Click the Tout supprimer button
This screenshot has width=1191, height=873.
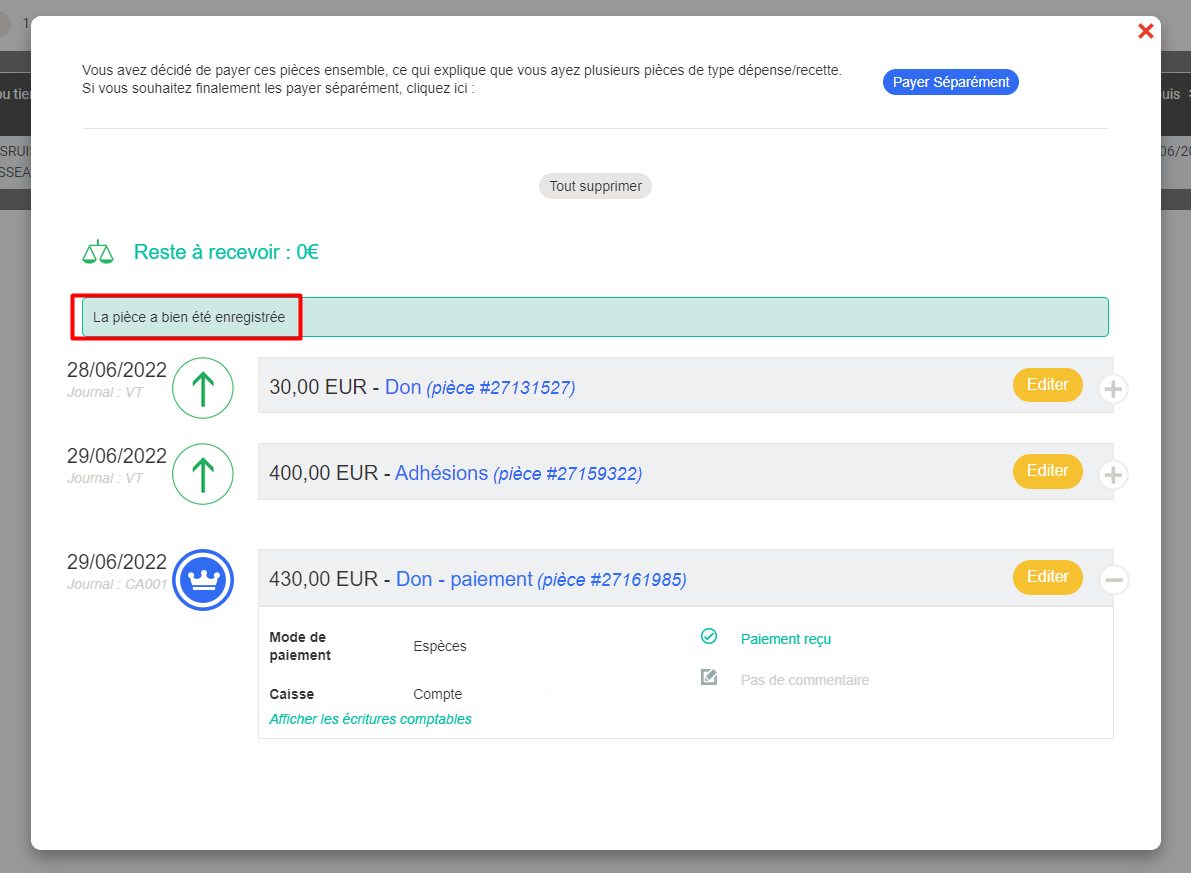coord(596,186)
